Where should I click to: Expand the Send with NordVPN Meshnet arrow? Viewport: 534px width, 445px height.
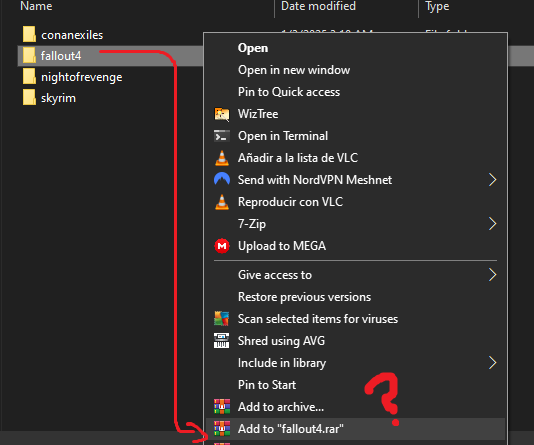click(x=492, y=180)
